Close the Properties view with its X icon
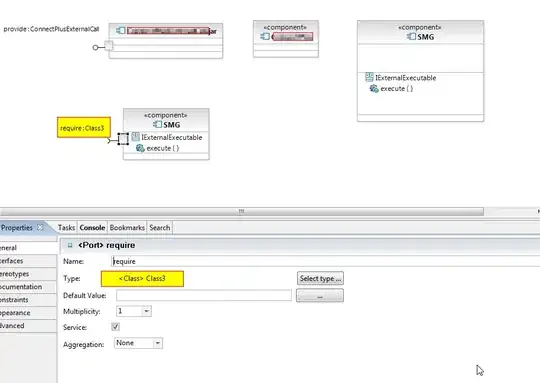The height and width of the screenshot is (383, 540). pos(40,227)
